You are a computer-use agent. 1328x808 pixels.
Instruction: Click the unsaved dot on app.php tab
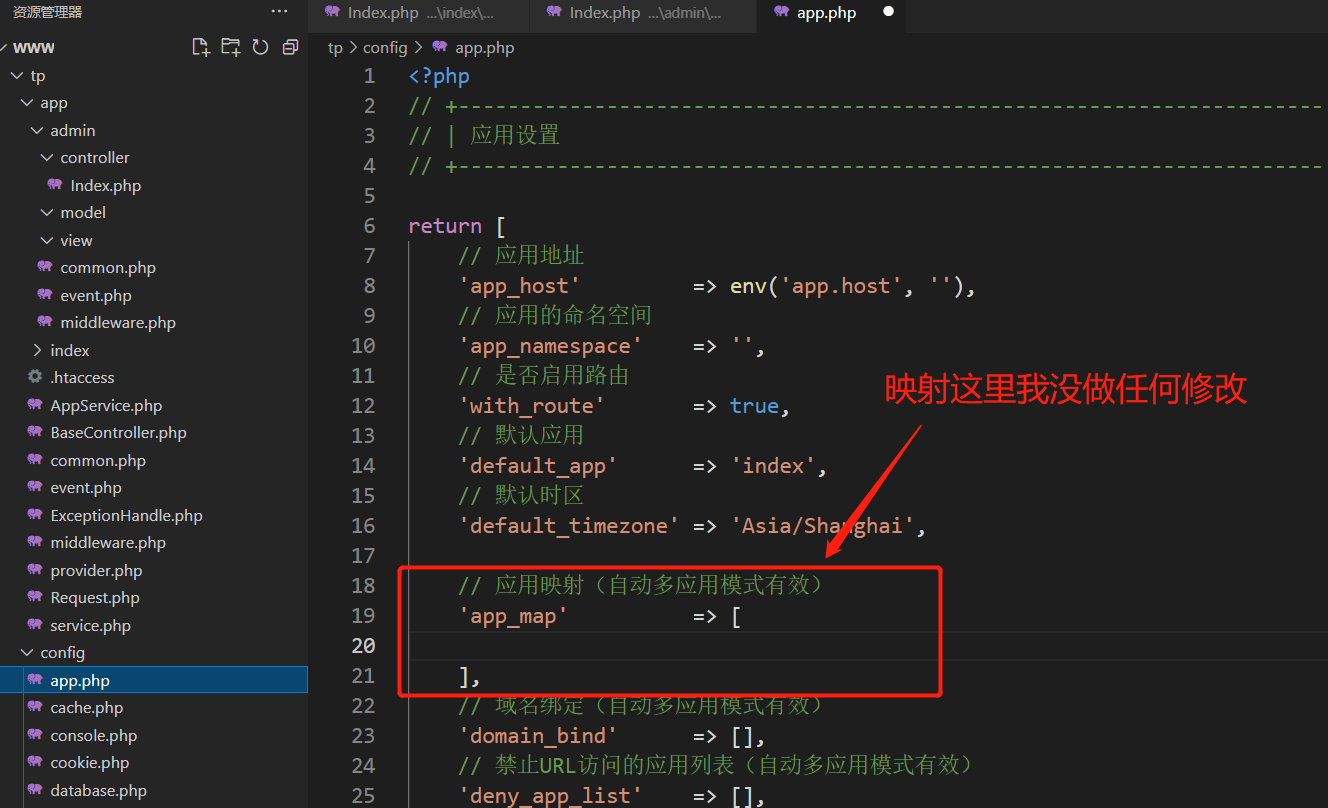click(888, 12)
